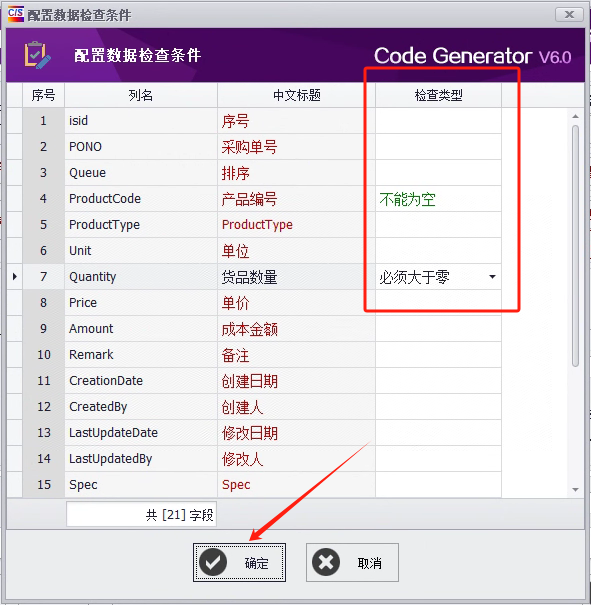
Task: Click the 检查类型 cell for Price row
Action: pyautogui.click(x=438, y=302)
